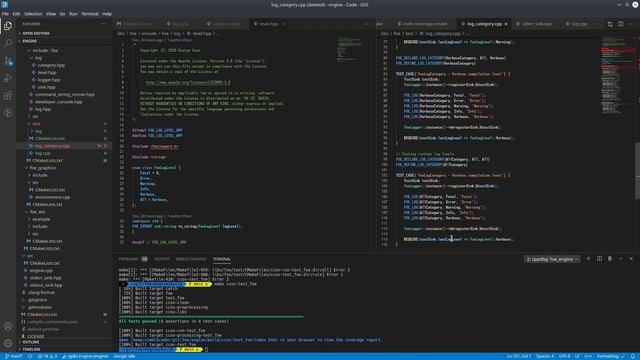The height and width of the screenshot is (360, 640).
Task: Open the Accounts icon in activity bar
Action: [x=8, y=326]
